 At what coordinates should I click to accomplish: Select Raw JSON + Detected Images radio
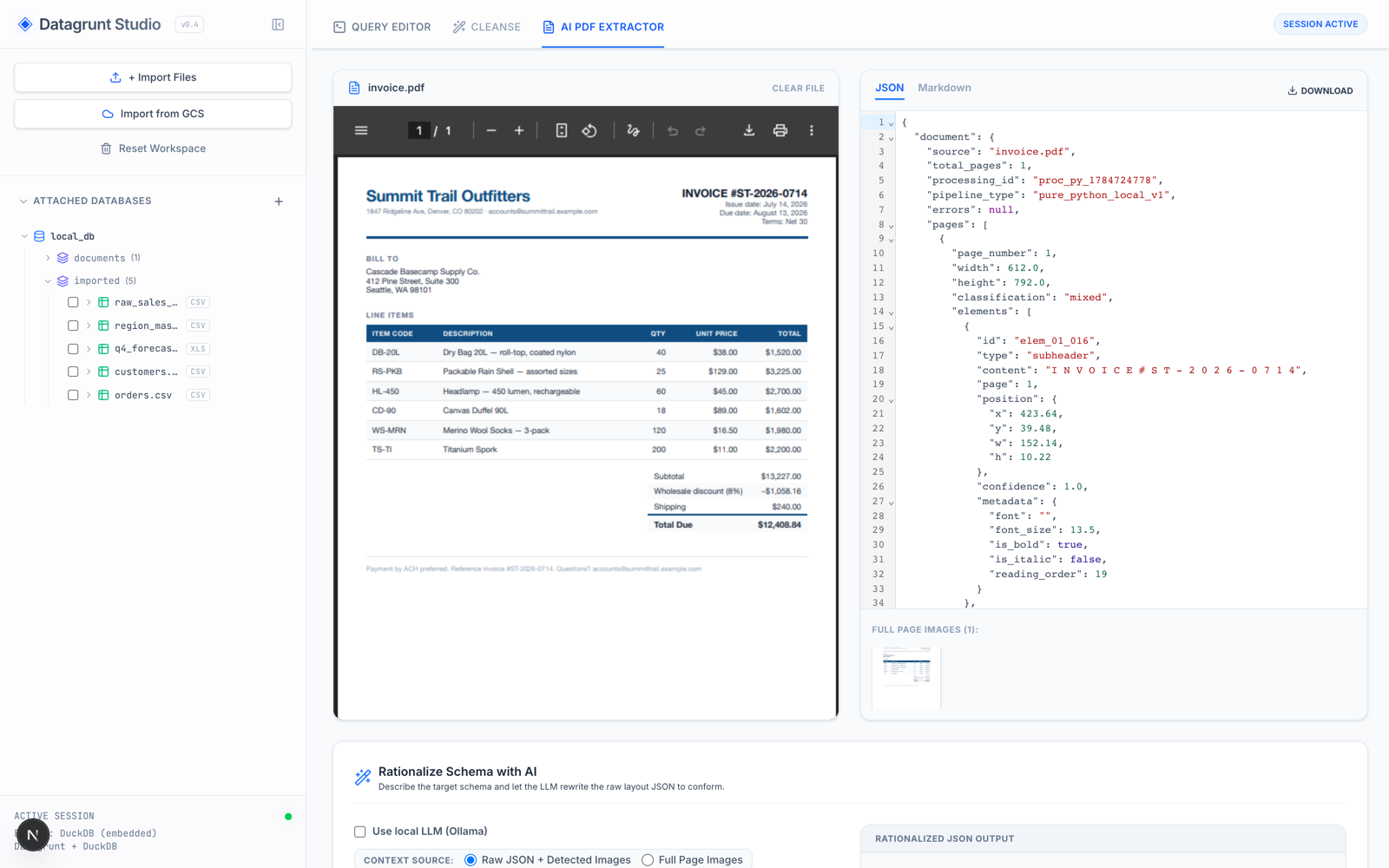(x=471, y=860)
